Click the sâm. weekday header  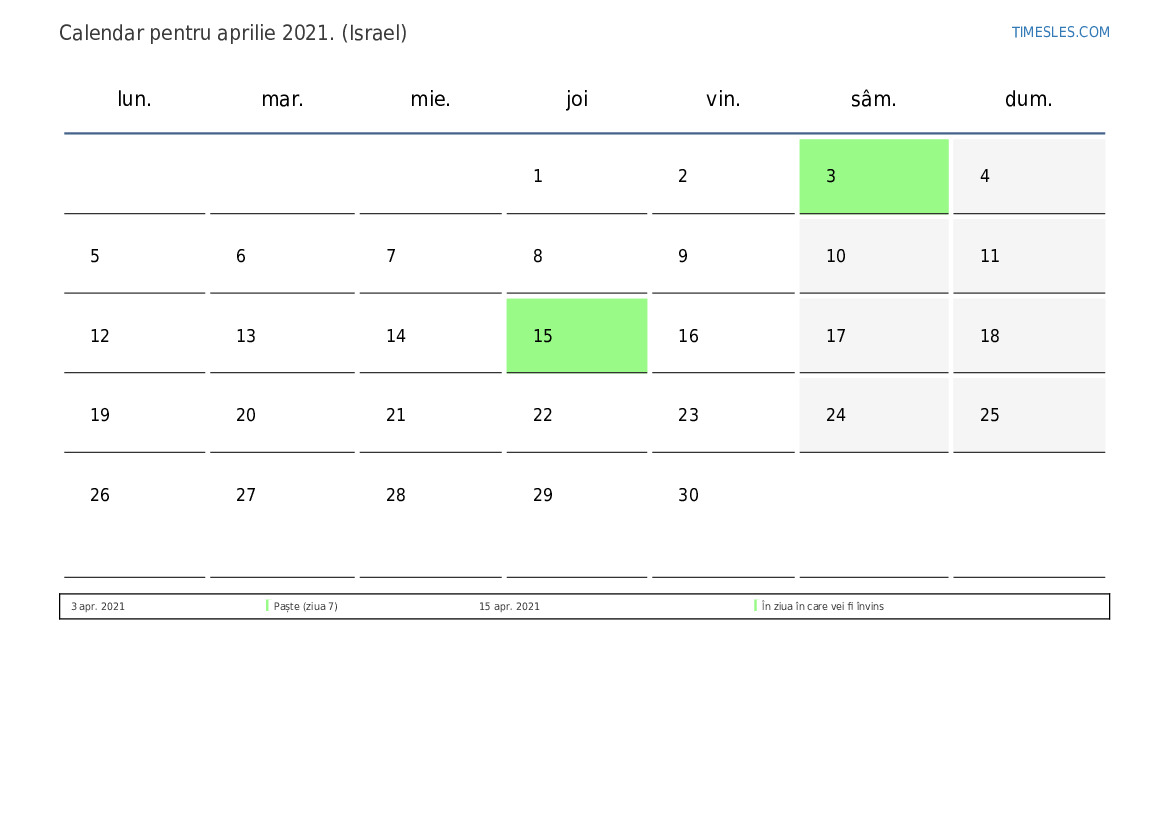(873, 99)
